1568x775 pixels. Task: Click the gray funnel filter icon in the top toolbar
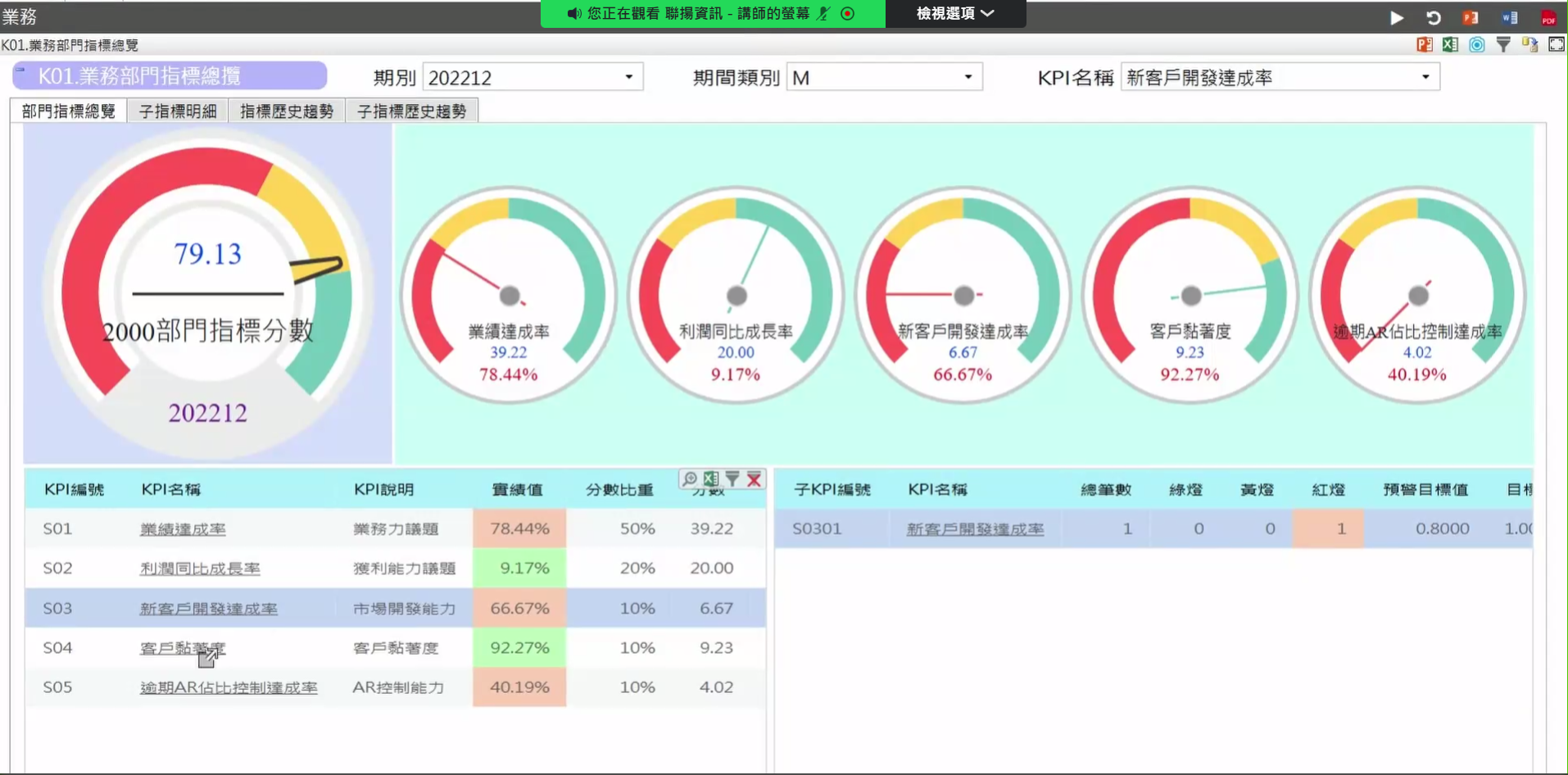(1503, 45)
